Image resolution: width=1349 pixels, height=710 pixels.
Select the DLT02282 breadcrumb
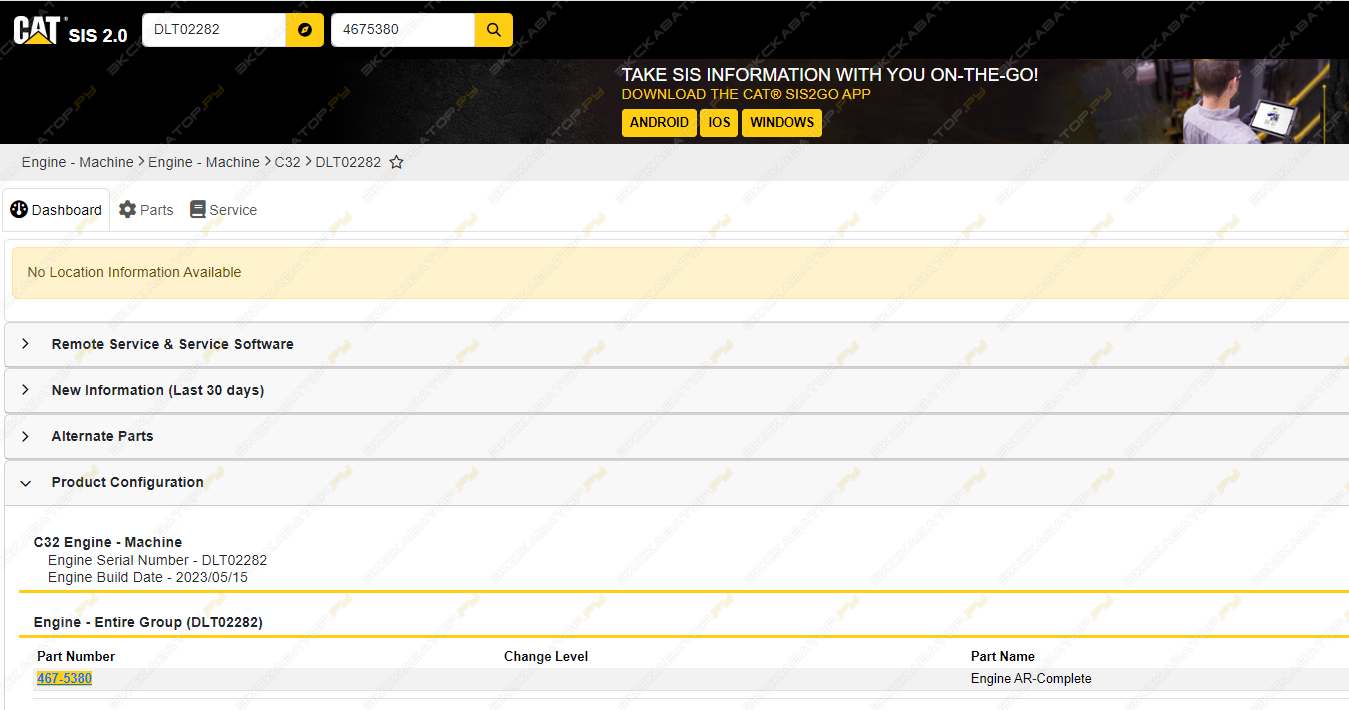348,162
